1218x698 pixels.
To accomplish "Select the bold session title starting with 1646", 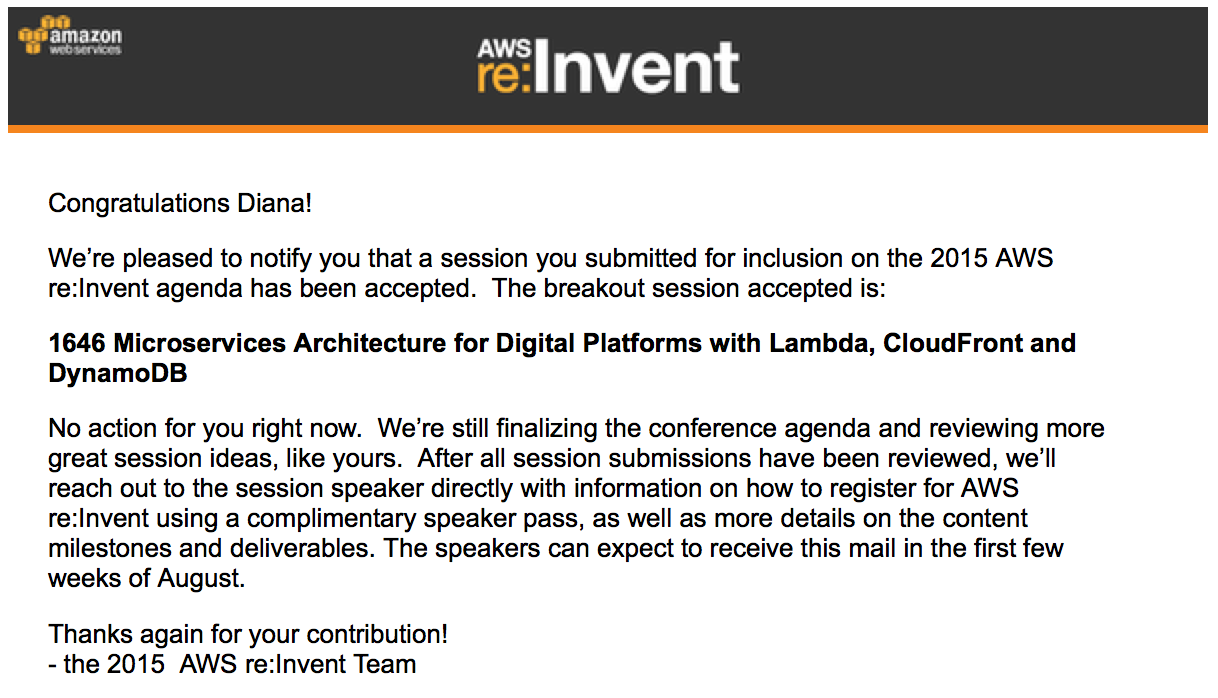I will click(562, 359).
